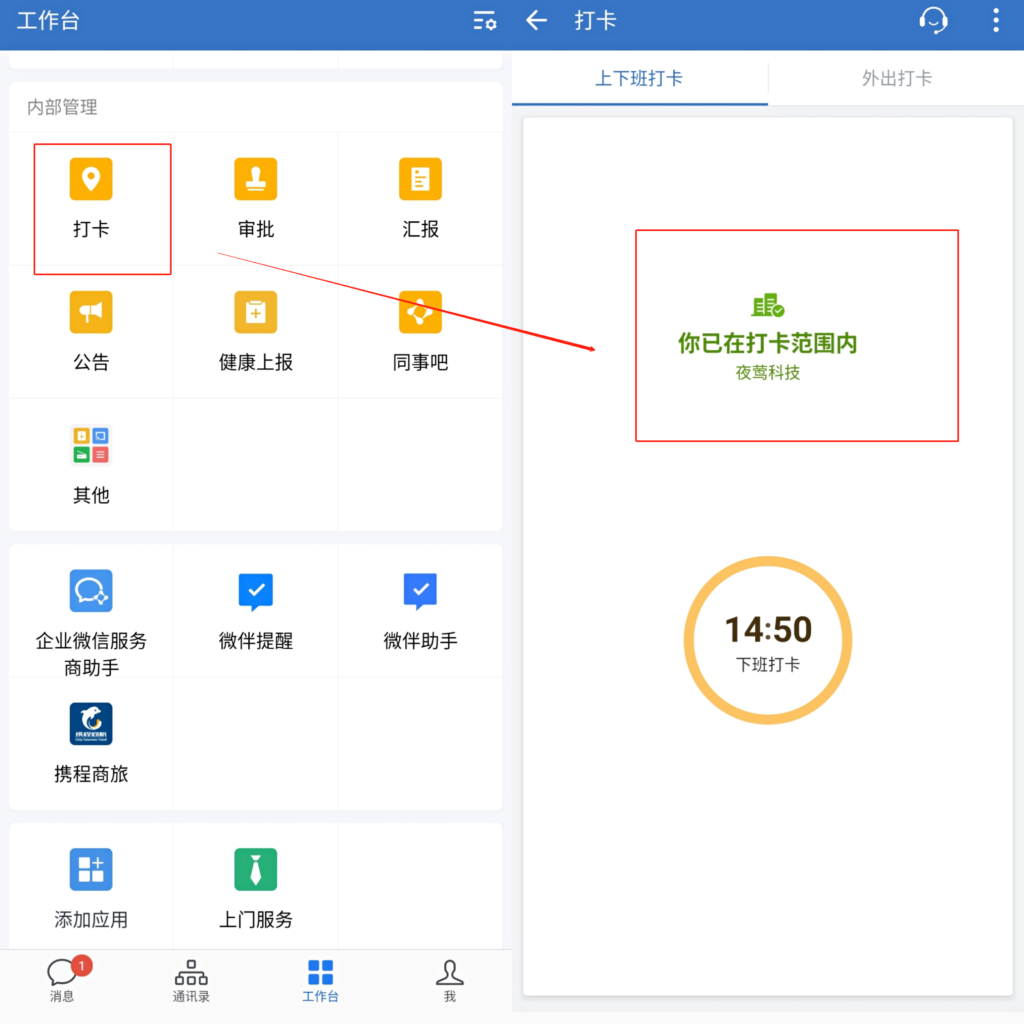Open the 打卡 check-in app icon
The image size is (1024, 1024).
pos(91,180)
